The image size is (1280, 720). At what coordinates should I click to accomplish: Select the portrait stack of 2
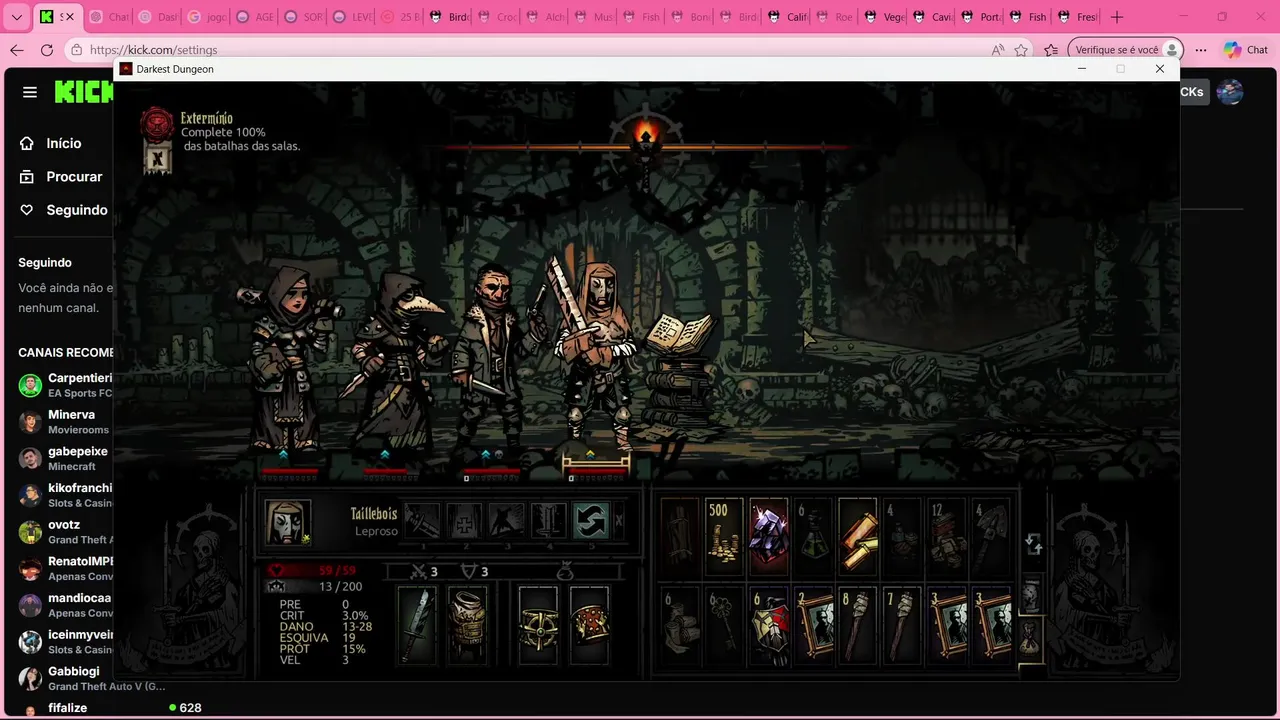pyautogui.click(x=813, y=626)
